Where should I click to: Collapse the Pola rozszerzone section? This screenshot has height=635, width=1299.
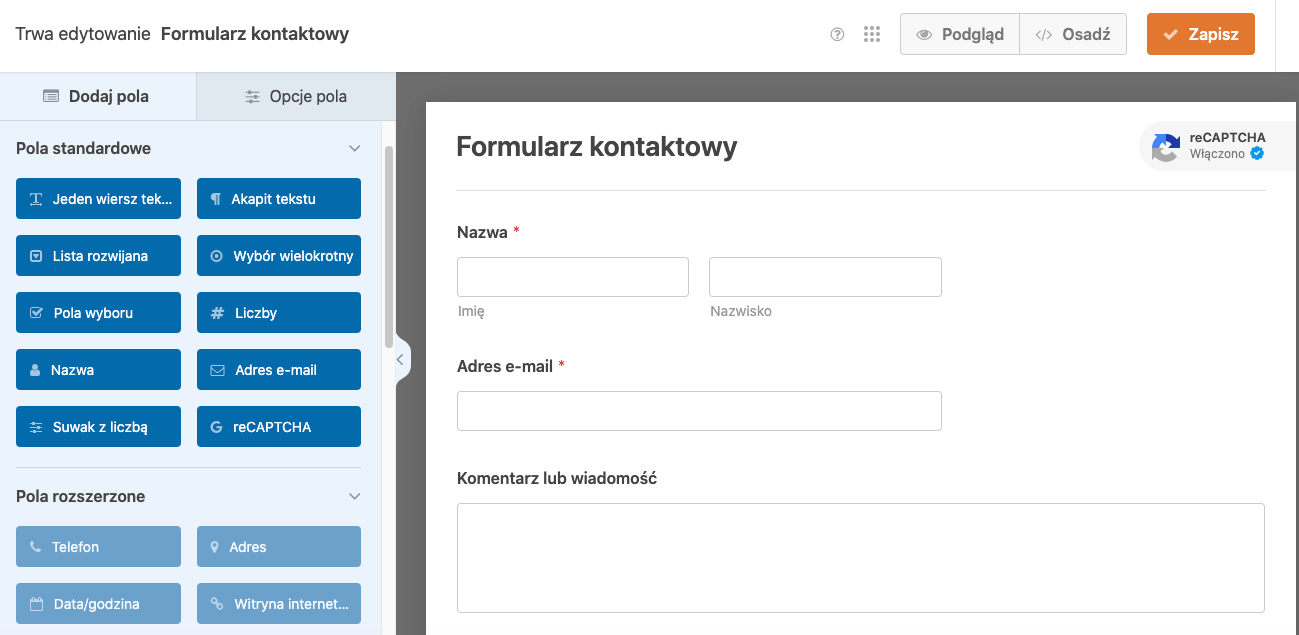pyautogui.click(x=354, y=496)
